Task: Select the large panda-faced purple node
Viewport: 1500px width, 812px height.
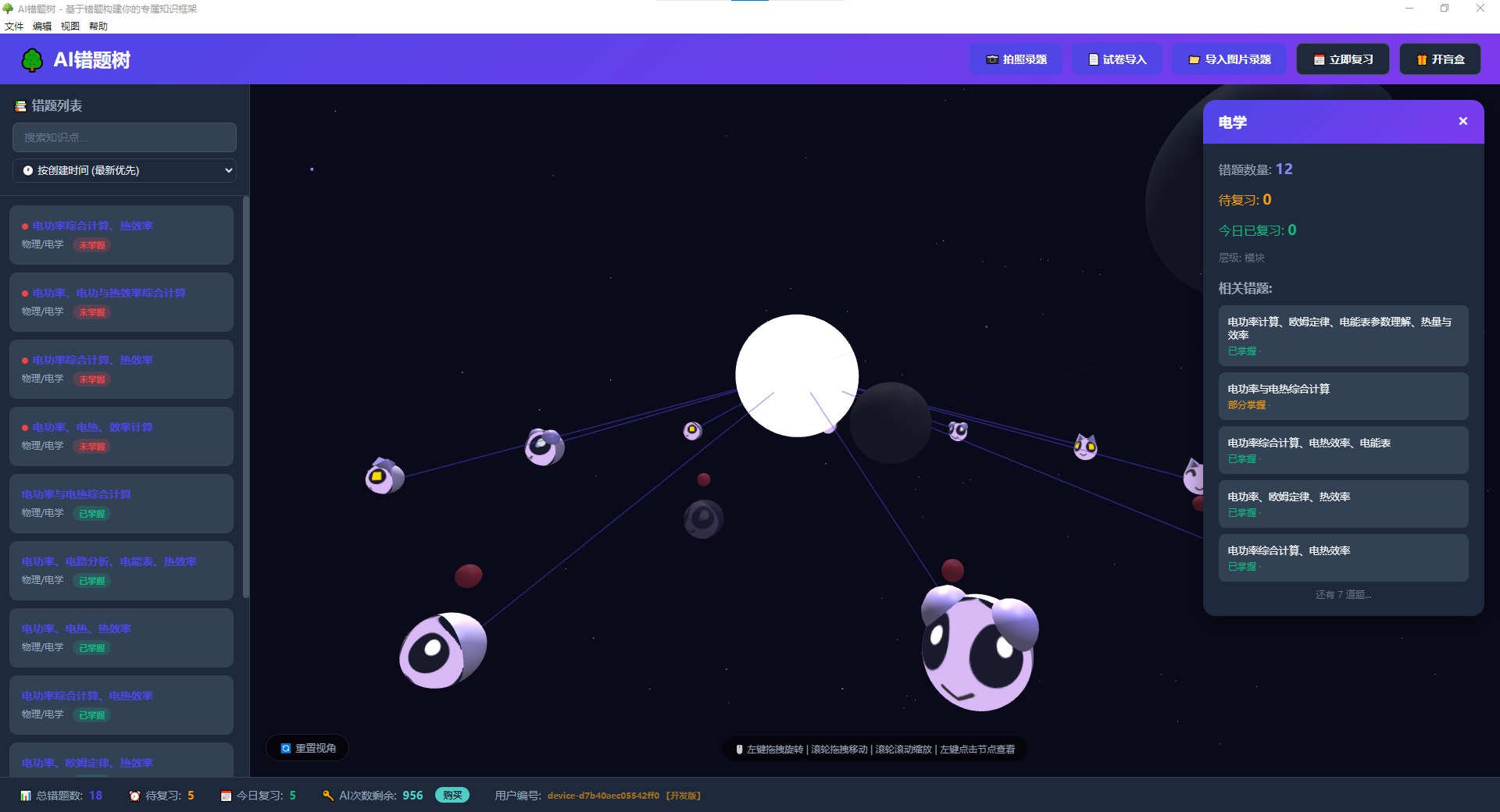Action: pos(978,648)
